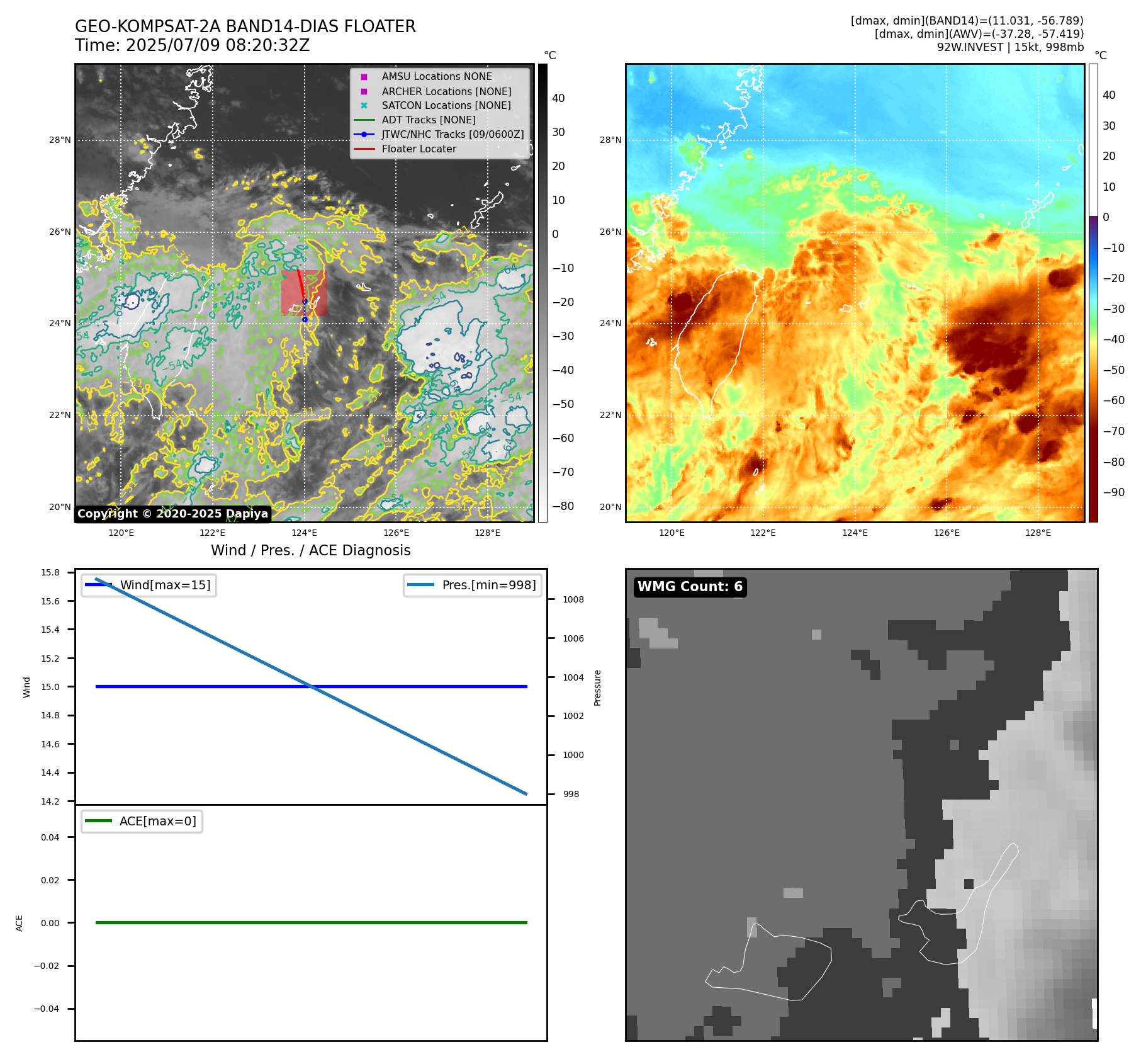
Task: Click the '92W.INVEST | 15kt, 998mb' label
Action: pos(1011,47)
